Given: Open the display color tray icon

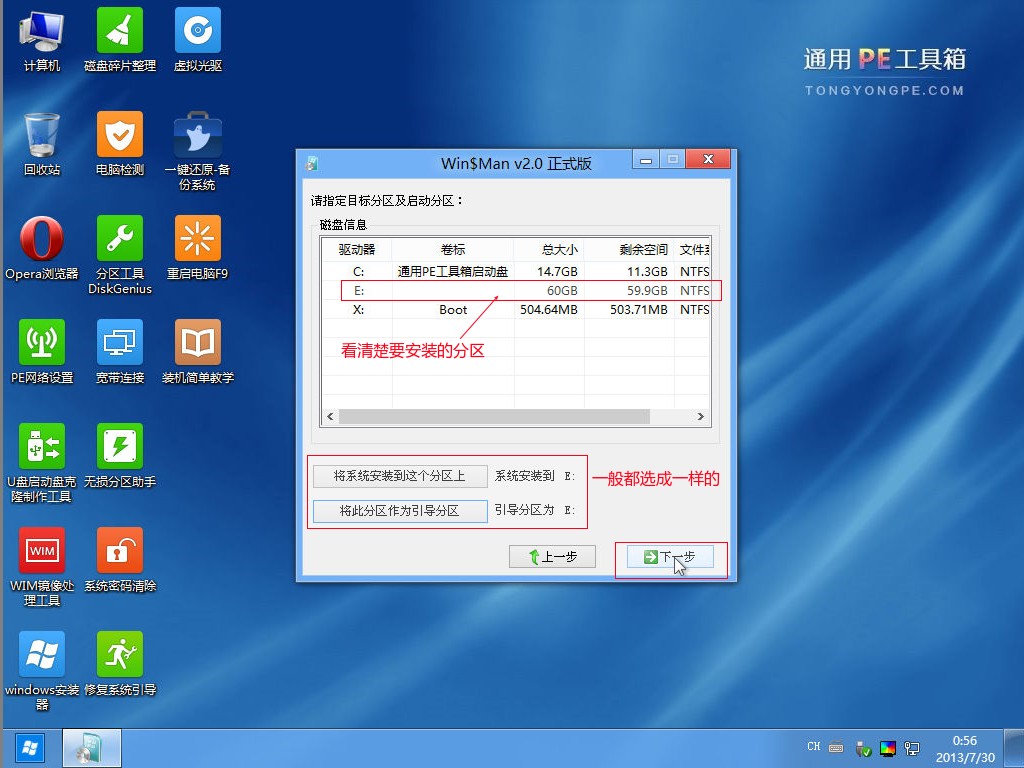Looking at the screenshot, I should 888,748.
